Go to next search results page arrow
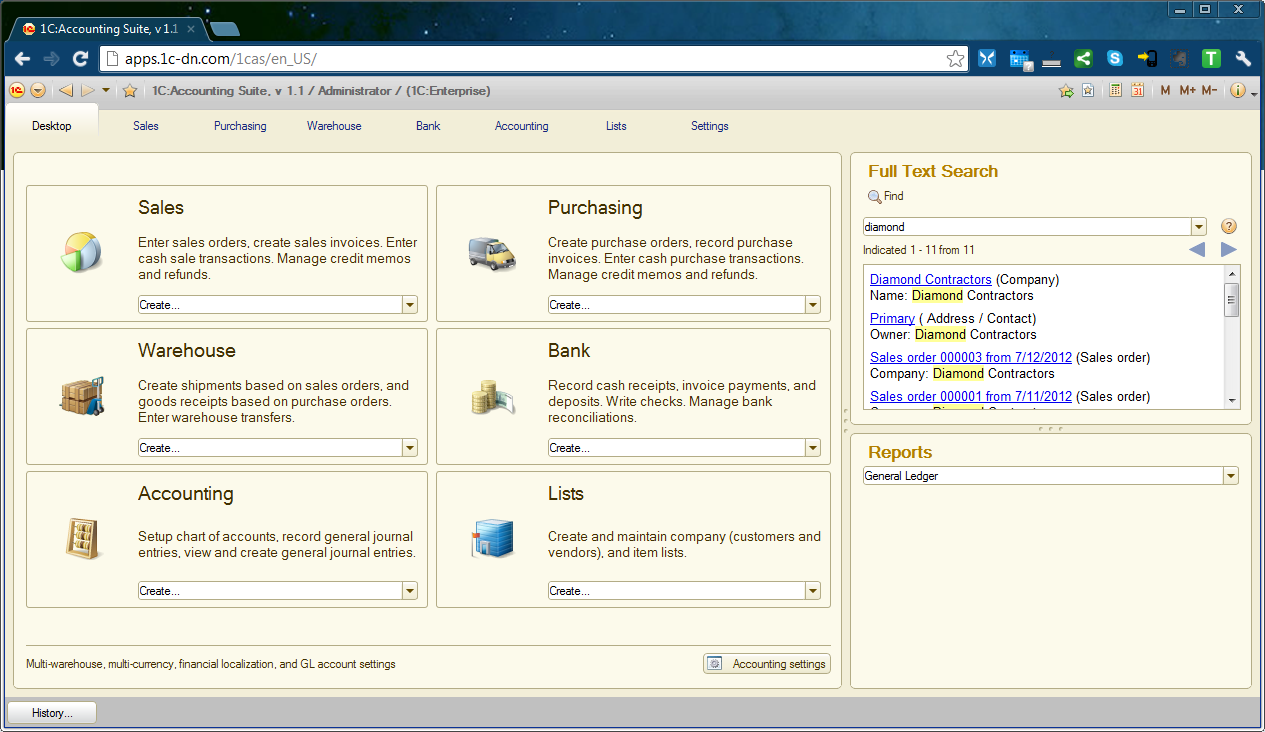This screenshot has height=732, width=1265. click(1229, 250)
